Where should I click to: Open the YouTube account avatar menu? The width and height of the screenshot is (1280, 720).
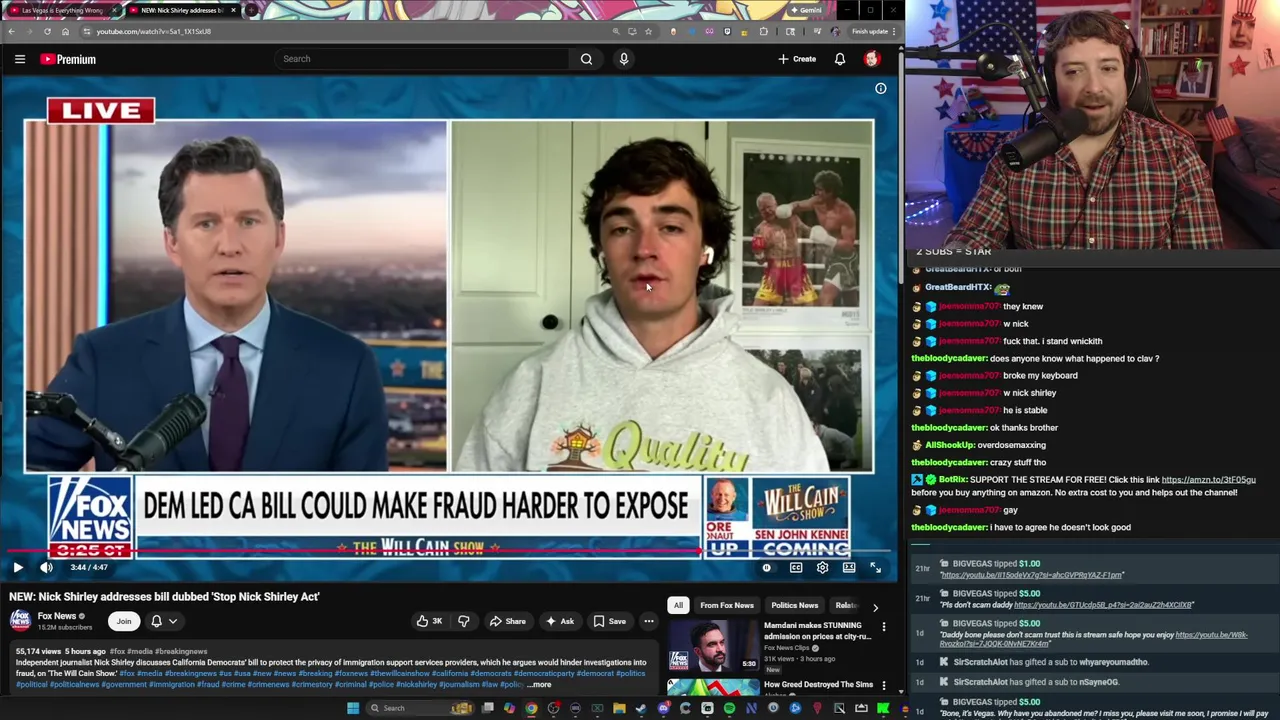tap(872, 59)
